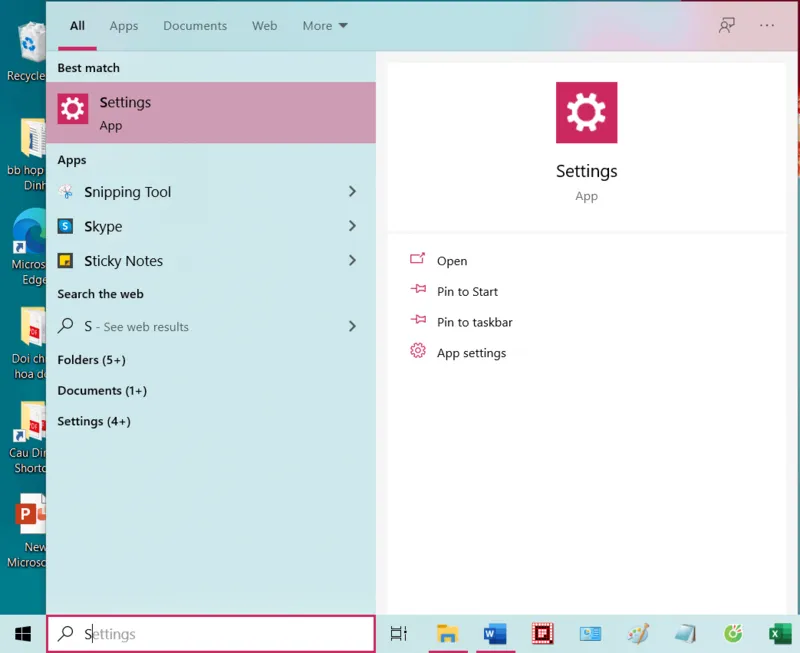Expand the Settings (4+) group
The width and height of the screenshot is (800, 653).
(94, 421)
